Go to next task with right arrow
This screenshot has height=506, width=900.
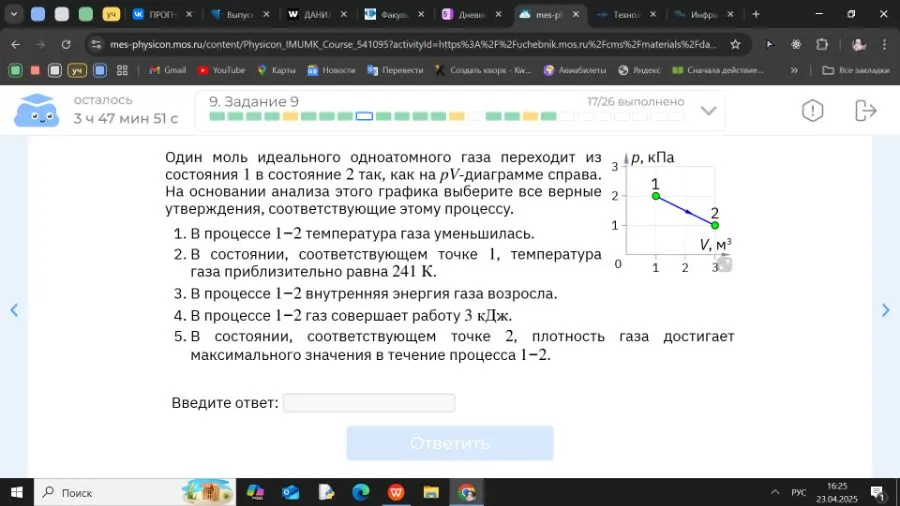[885, 310]
